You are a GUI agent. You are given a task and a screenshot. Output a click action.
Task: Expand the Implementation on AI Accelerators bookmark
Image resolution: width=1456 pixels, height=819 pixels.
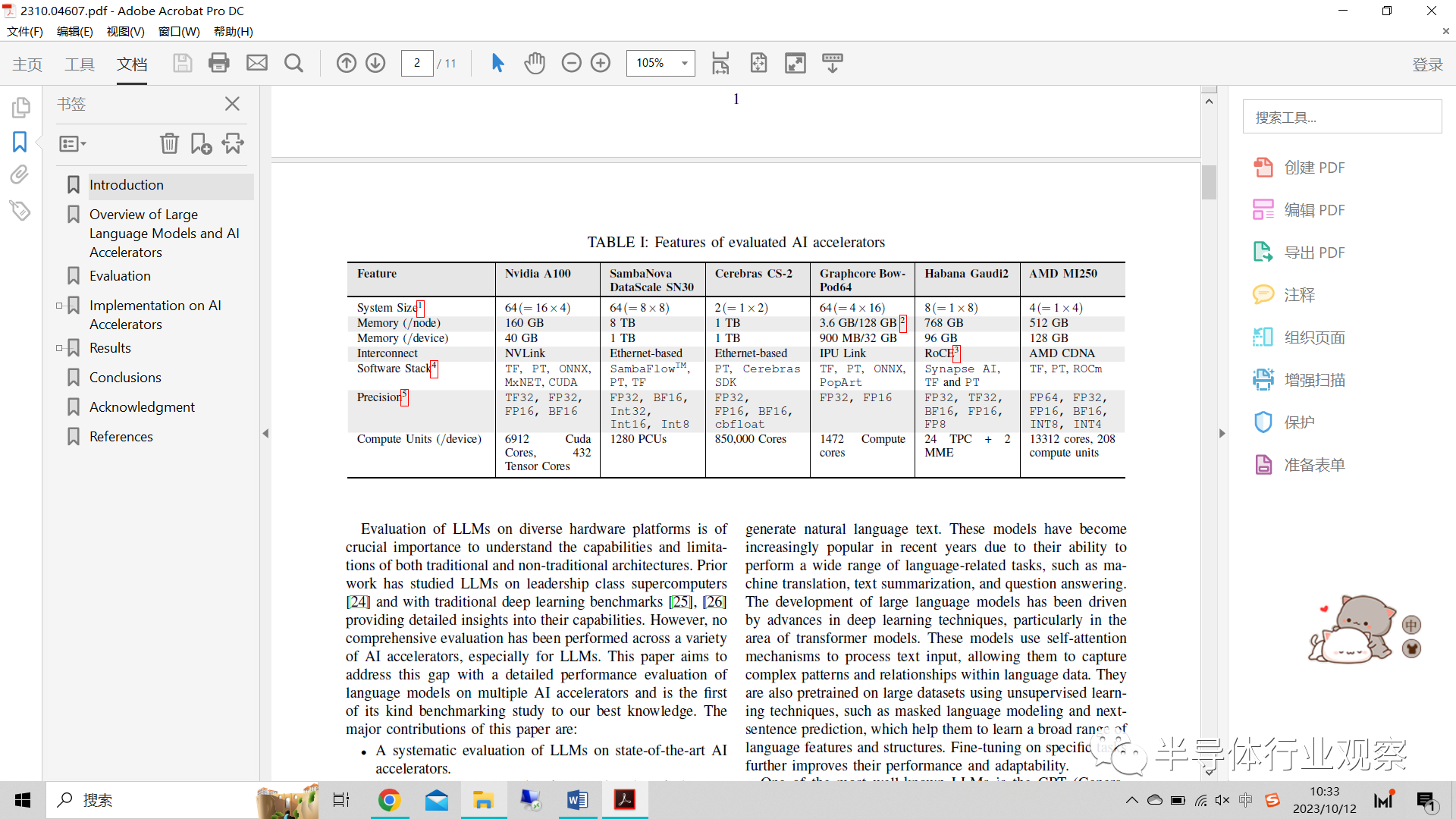coord(59,306)
